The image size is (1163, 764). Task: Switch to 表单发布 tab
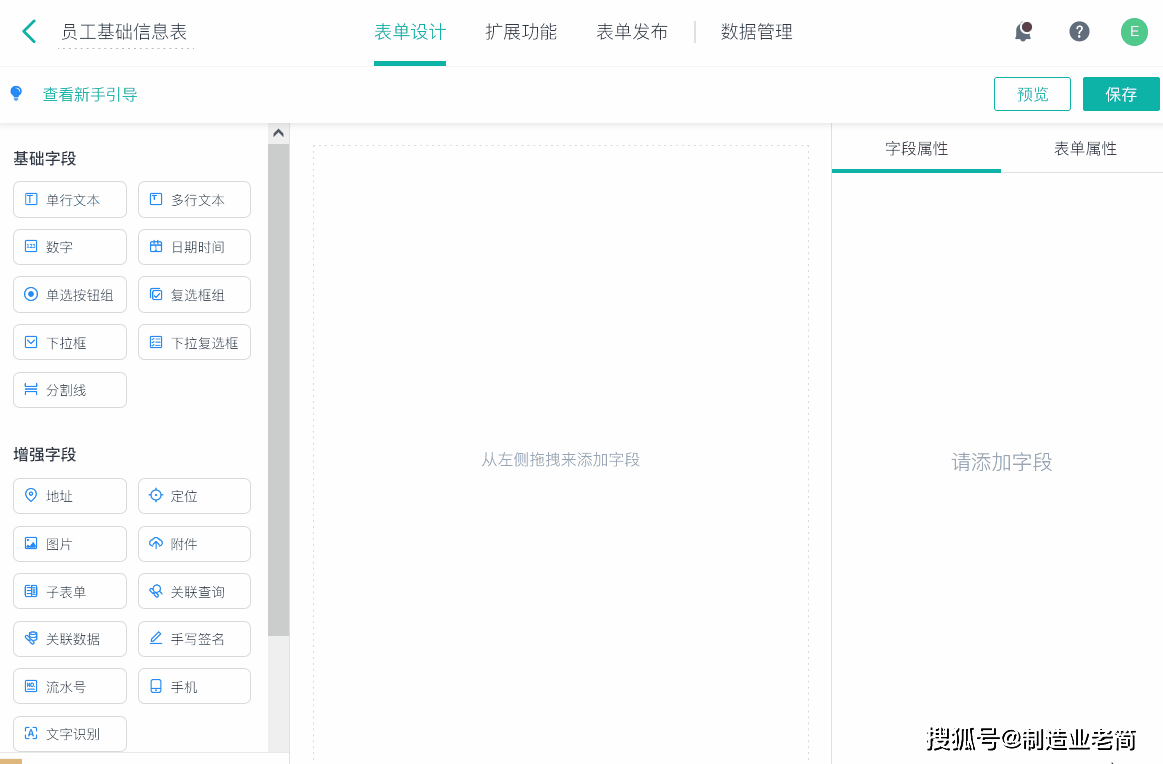coord(632,32)
